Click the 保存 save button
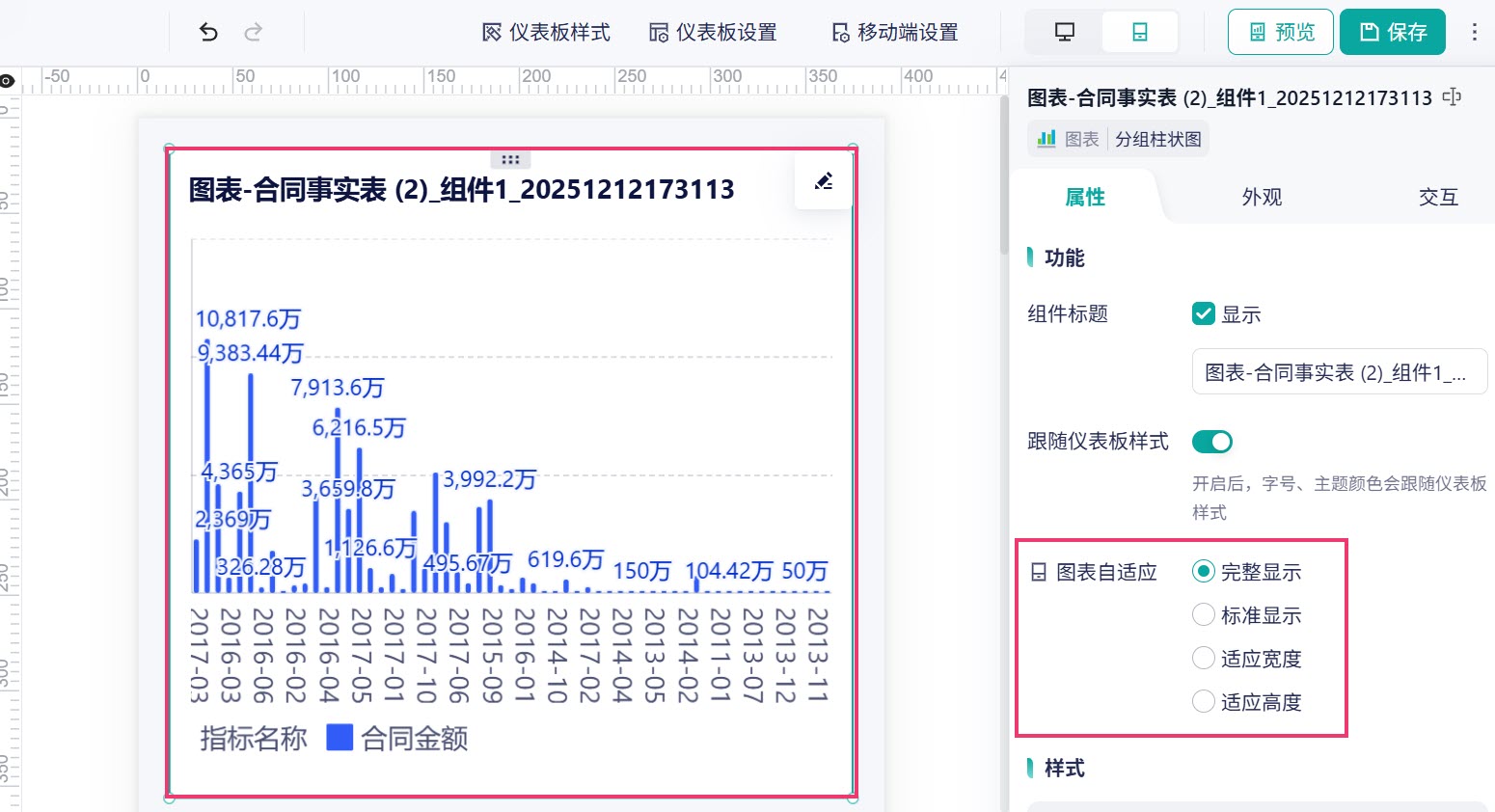This screenshot has height=812, width=1495. pyautogui.click(x=1393, y=32)
